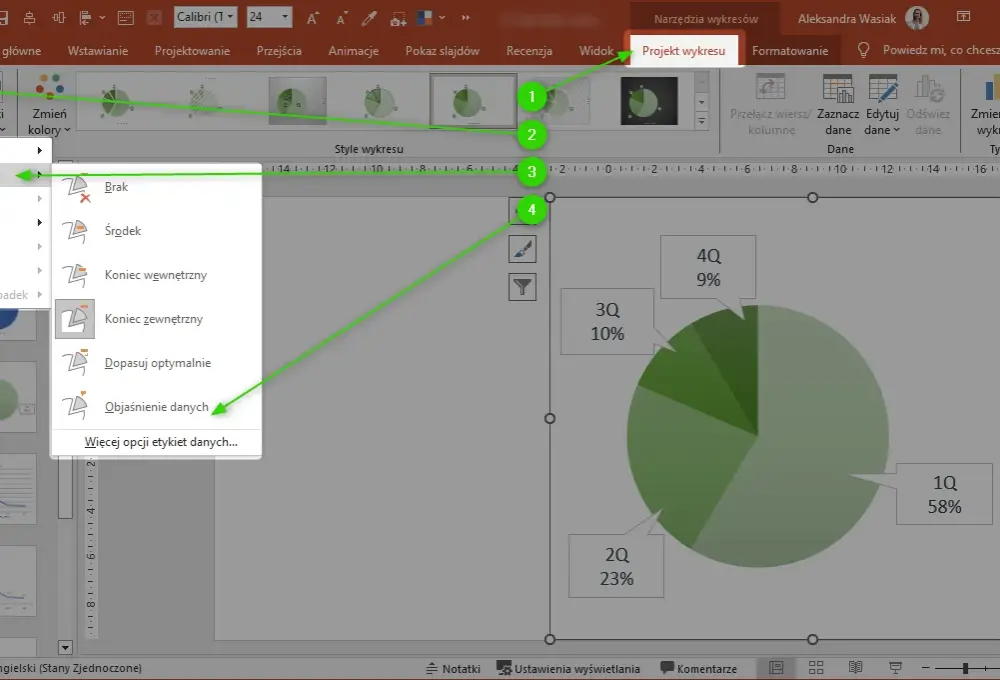Apply the first chart style thumbnail
This screenshot has height=680, width=1000.
coord(115,101)
